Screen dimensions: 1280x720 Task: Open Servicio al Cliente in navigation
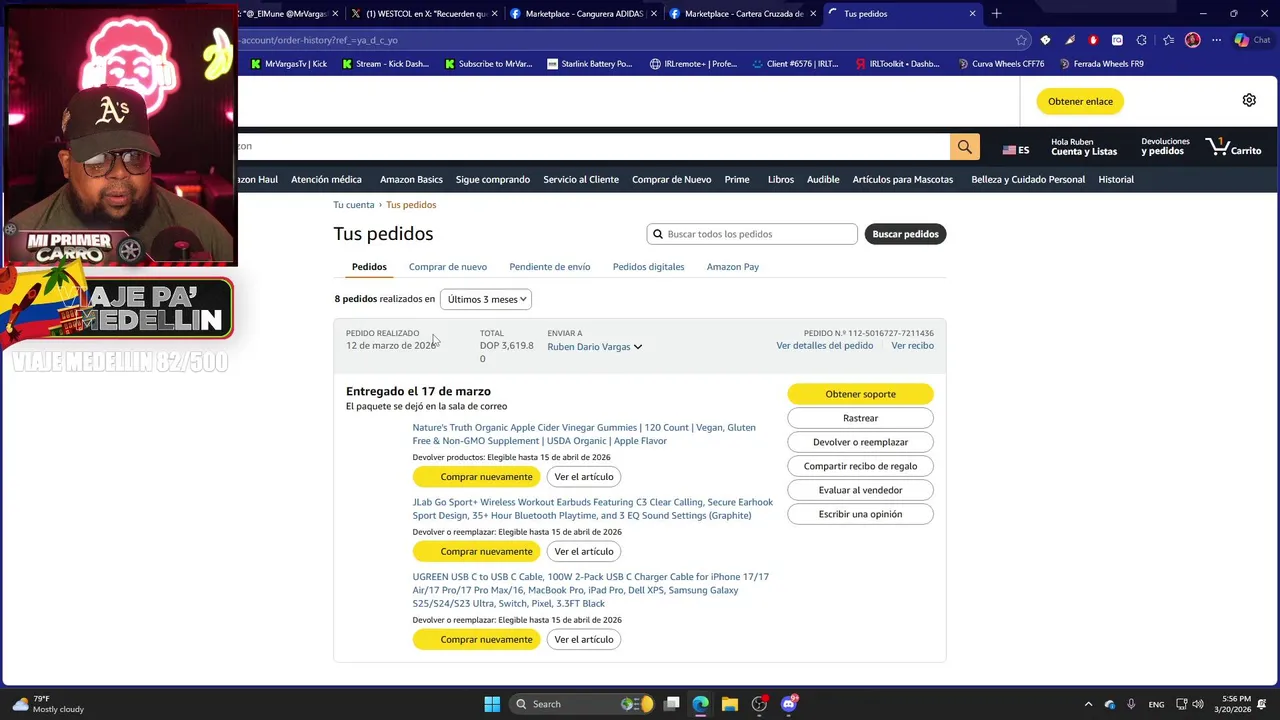581,180
